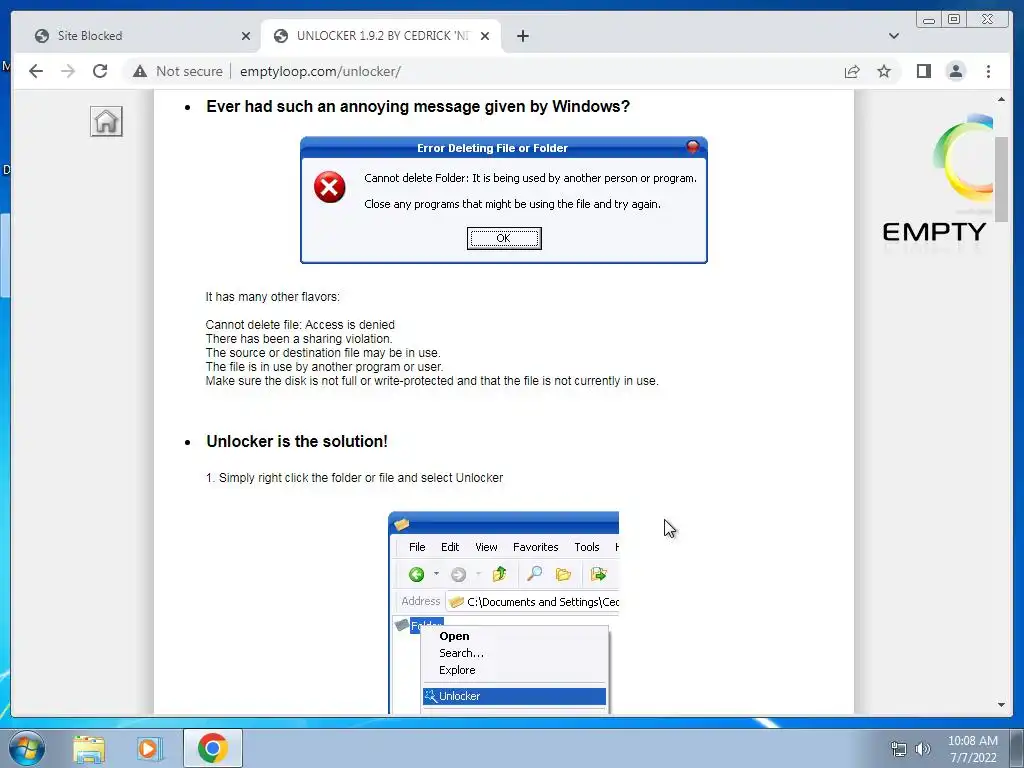Screen dimensions: 1024x768
Task: Click the vertical scrollbar thumb
Action: pyautogui.click(x=1001, y=179)
